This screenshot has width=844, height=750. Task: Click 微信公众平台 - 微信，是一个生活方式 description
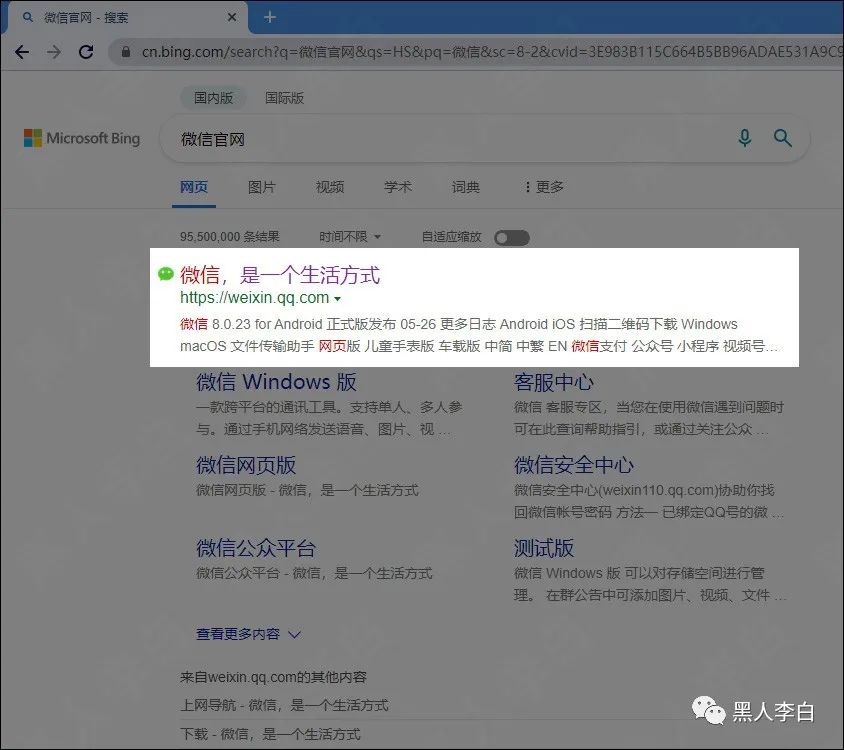click(314, 573)
